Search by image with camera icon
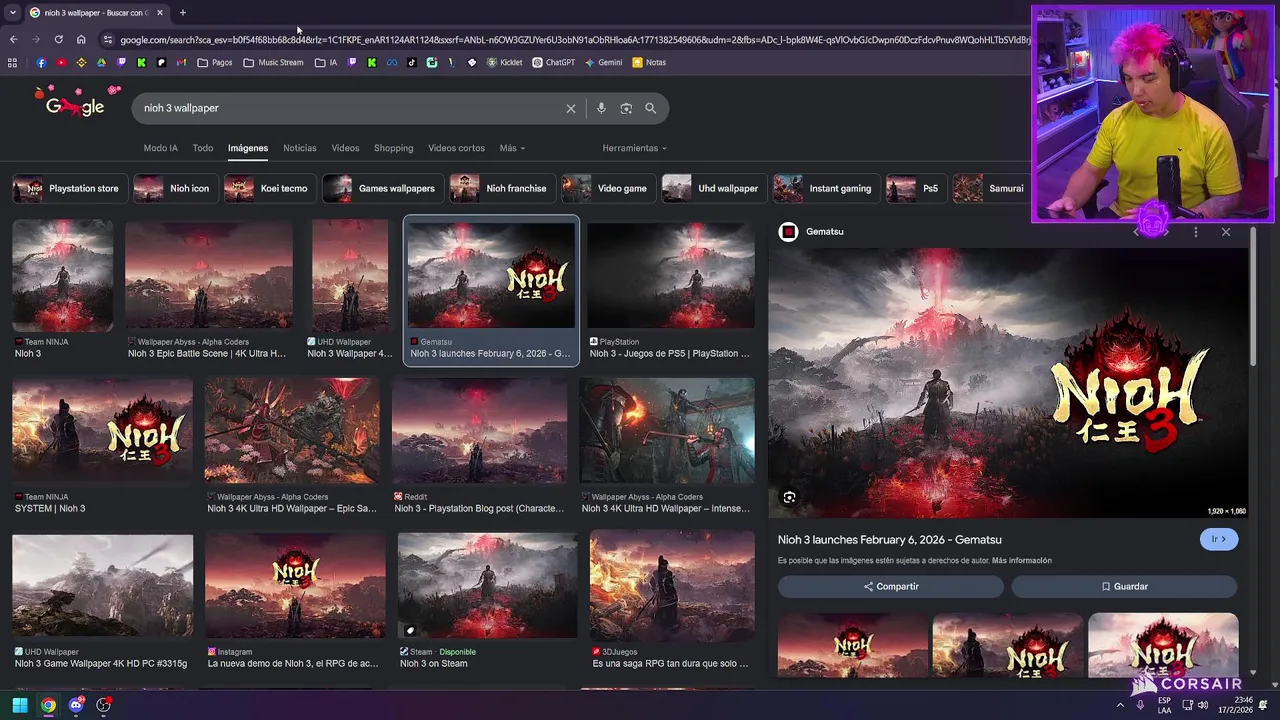This screenshot has height=720, width=1280. [x=626, y=108]
